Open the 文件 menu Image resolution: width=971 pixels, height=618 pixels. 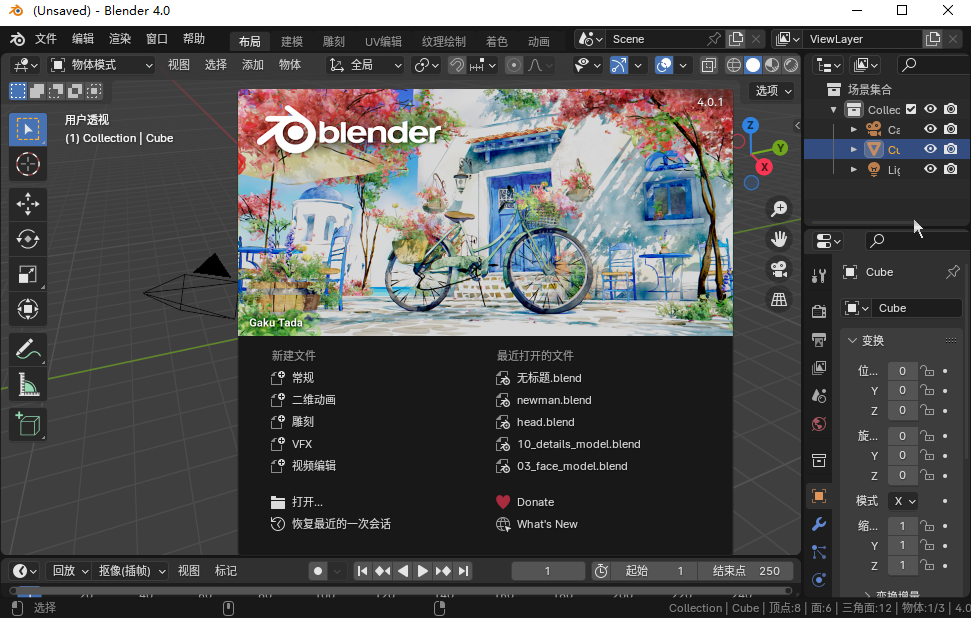46,39
